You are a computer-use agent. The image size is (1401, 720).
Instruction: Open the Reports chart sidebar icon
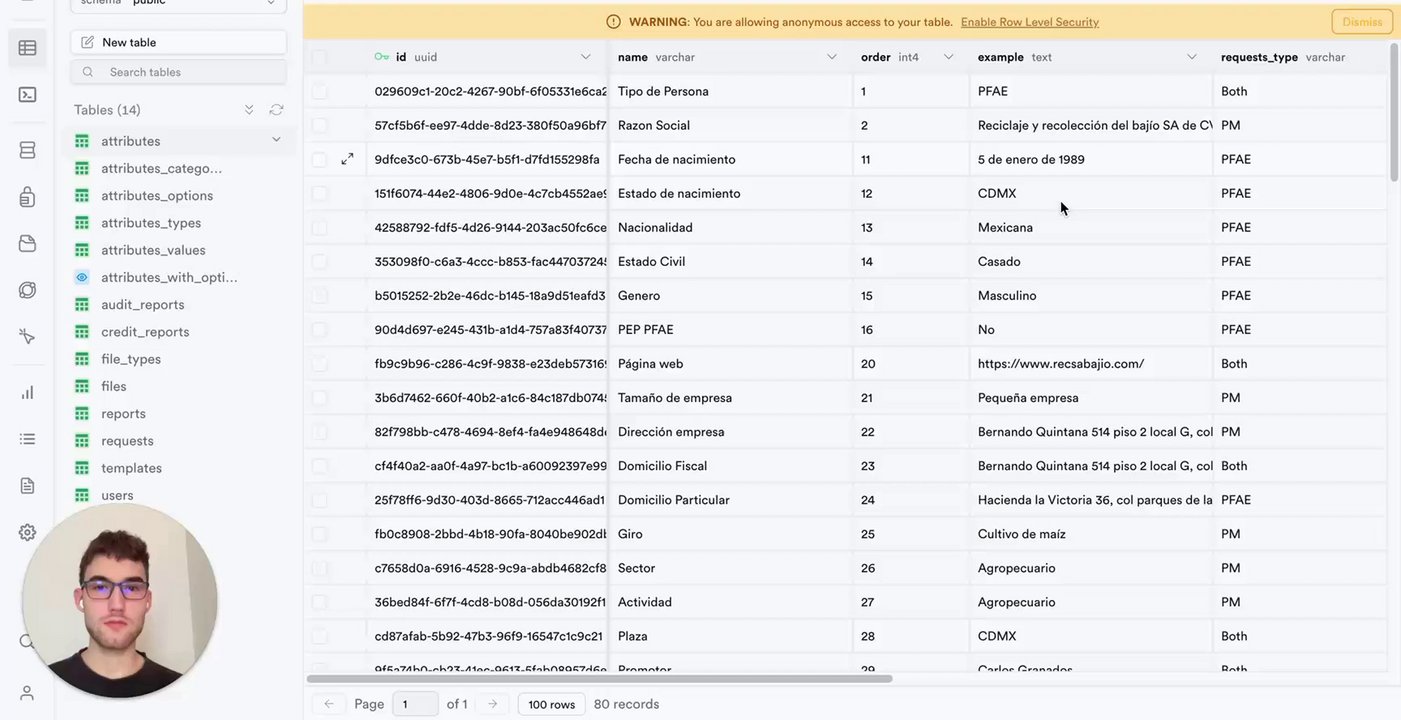(x=27, y=392)
